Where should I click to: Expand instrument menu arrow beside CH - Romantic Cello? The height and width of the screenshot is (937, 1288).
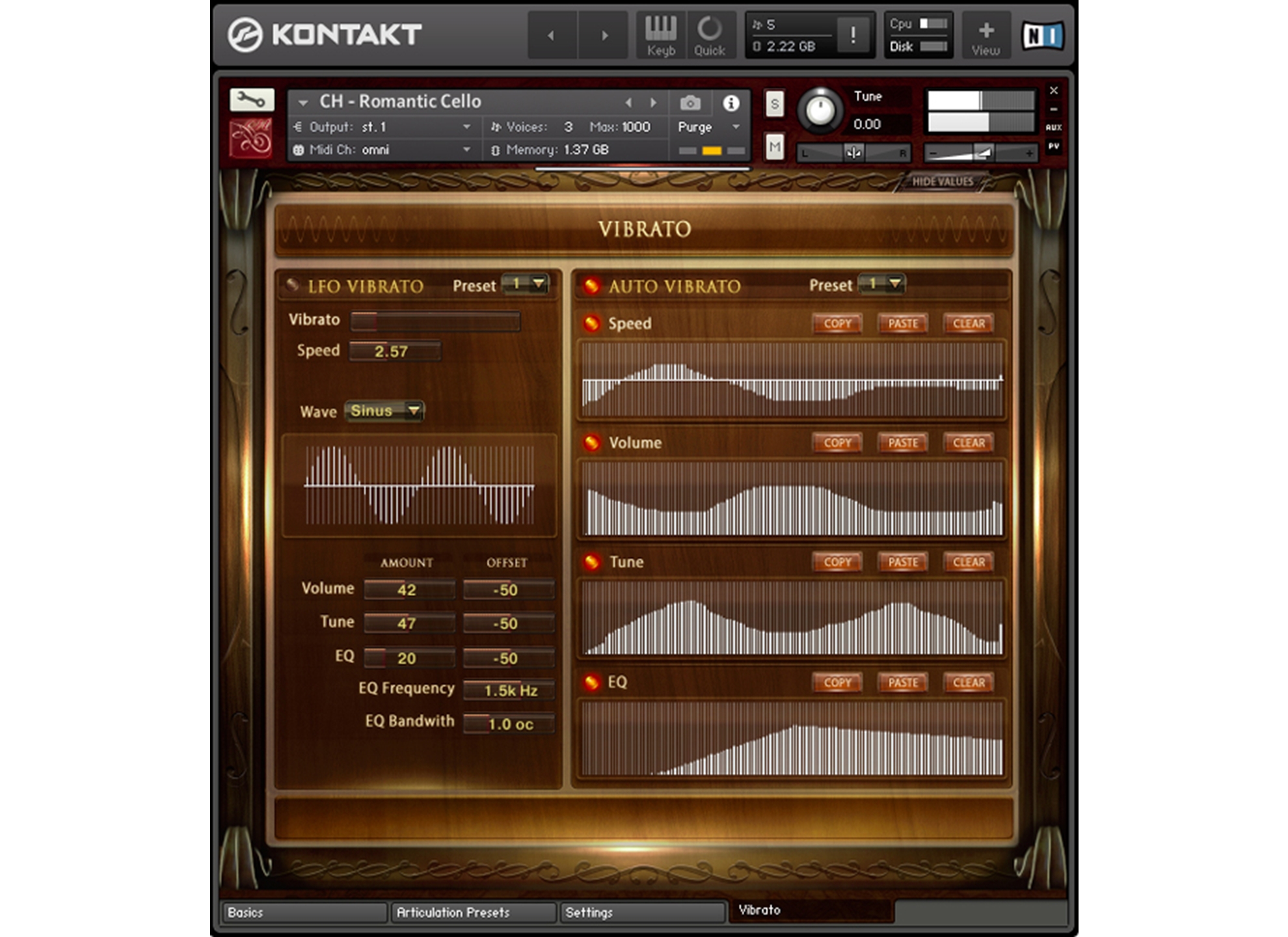[302, 103]
